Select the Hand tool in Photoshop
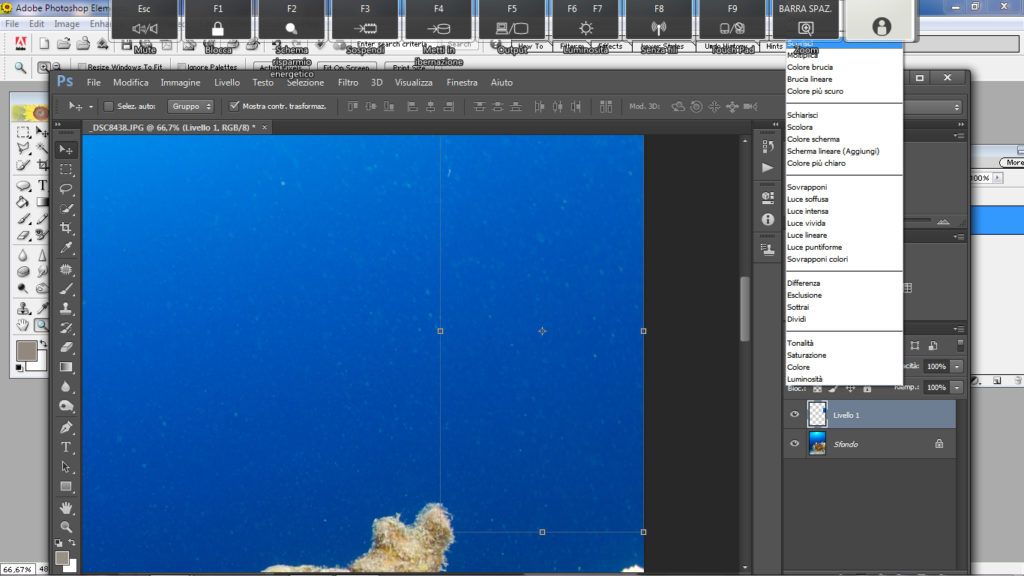Image resolution: width=1024 pixels, height=576 pixels. 66,507
